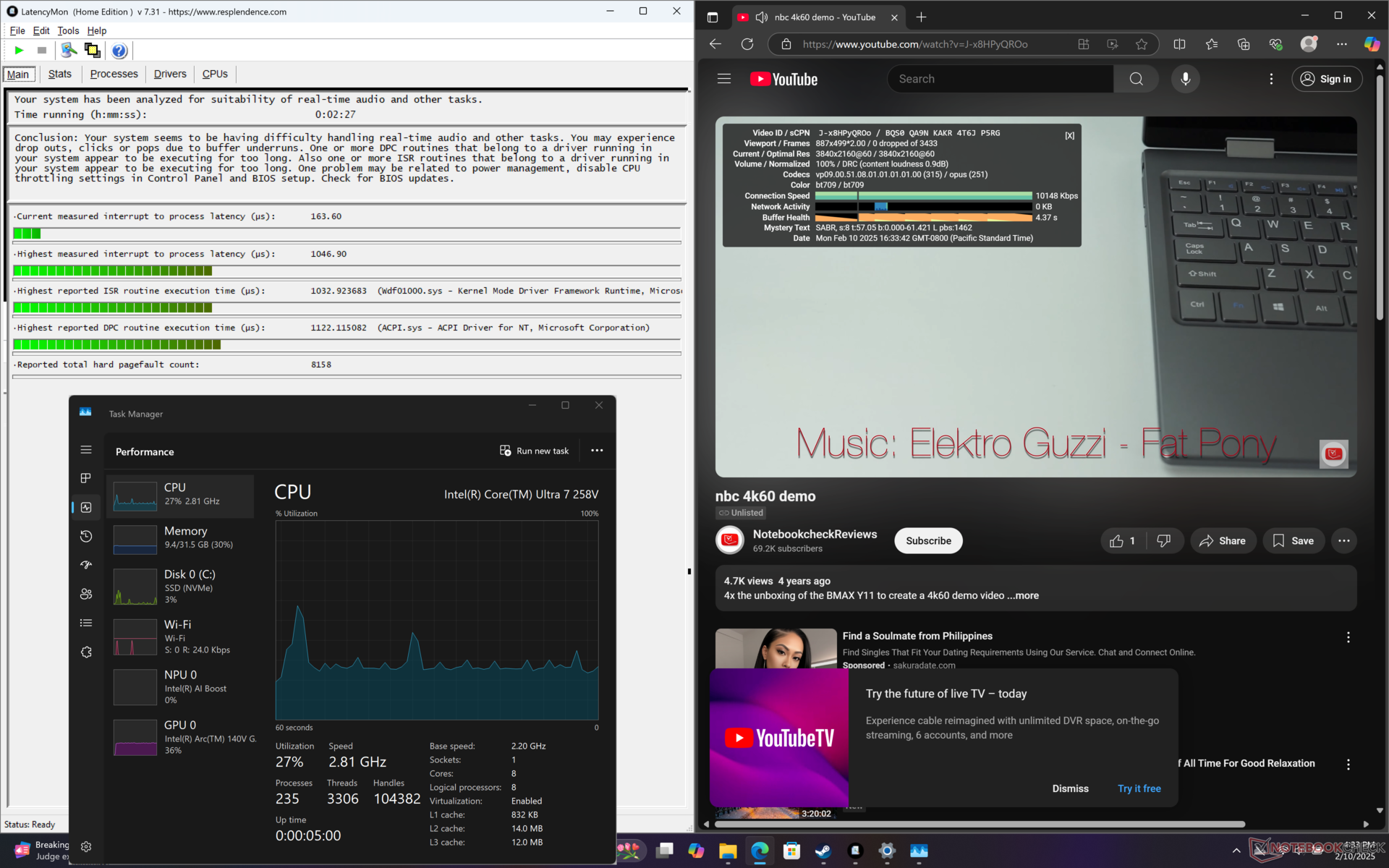The image size is (1389, 868).
Task: Click the LatencyMon help question-mark icon
Action: pyautogui.click(x=119, y=50)
